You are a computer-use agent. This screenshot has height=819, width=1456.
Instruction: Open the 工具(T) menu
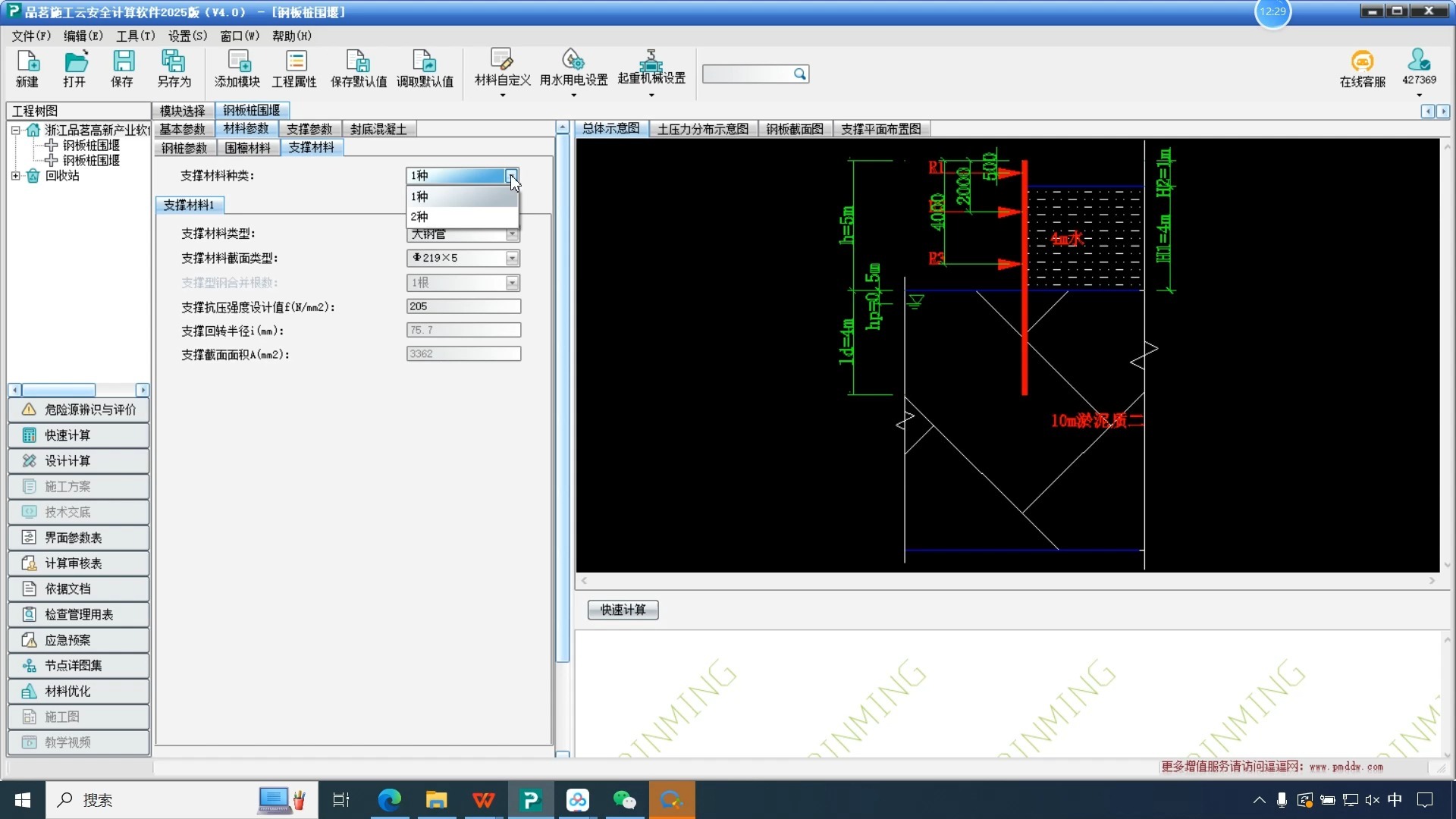click(135, 36)
